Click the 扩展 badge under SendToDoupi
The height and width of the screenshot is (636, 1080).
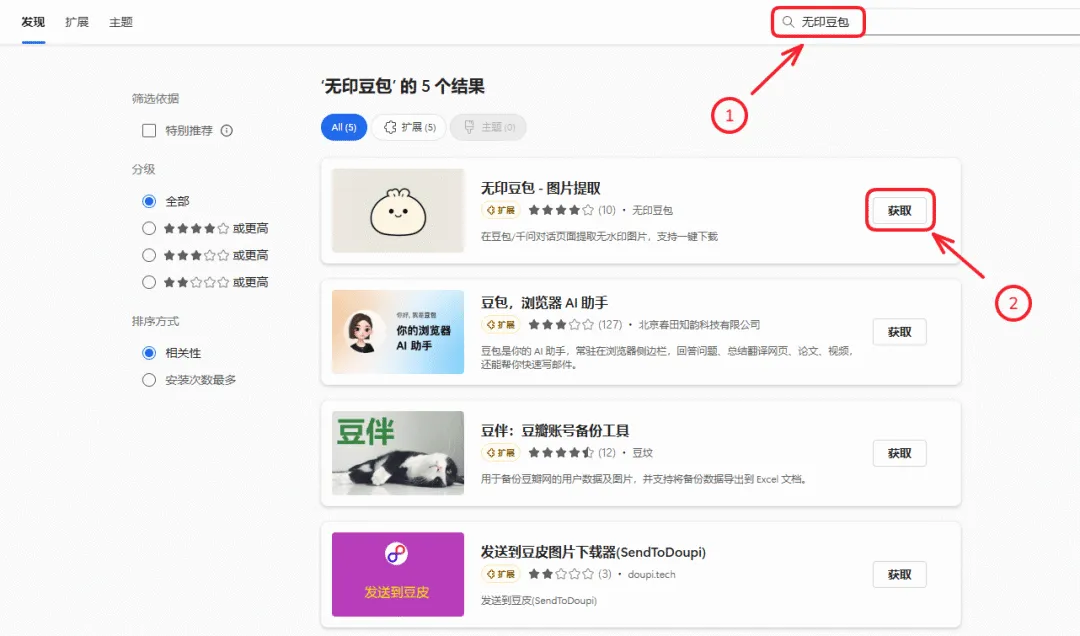tap(501, 574)
